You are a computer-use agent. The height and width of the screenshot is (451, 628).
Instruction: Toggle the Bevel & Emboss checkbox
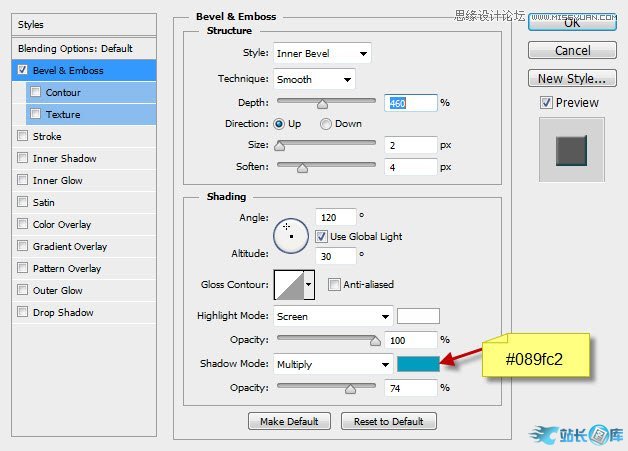tap(23, 71)
